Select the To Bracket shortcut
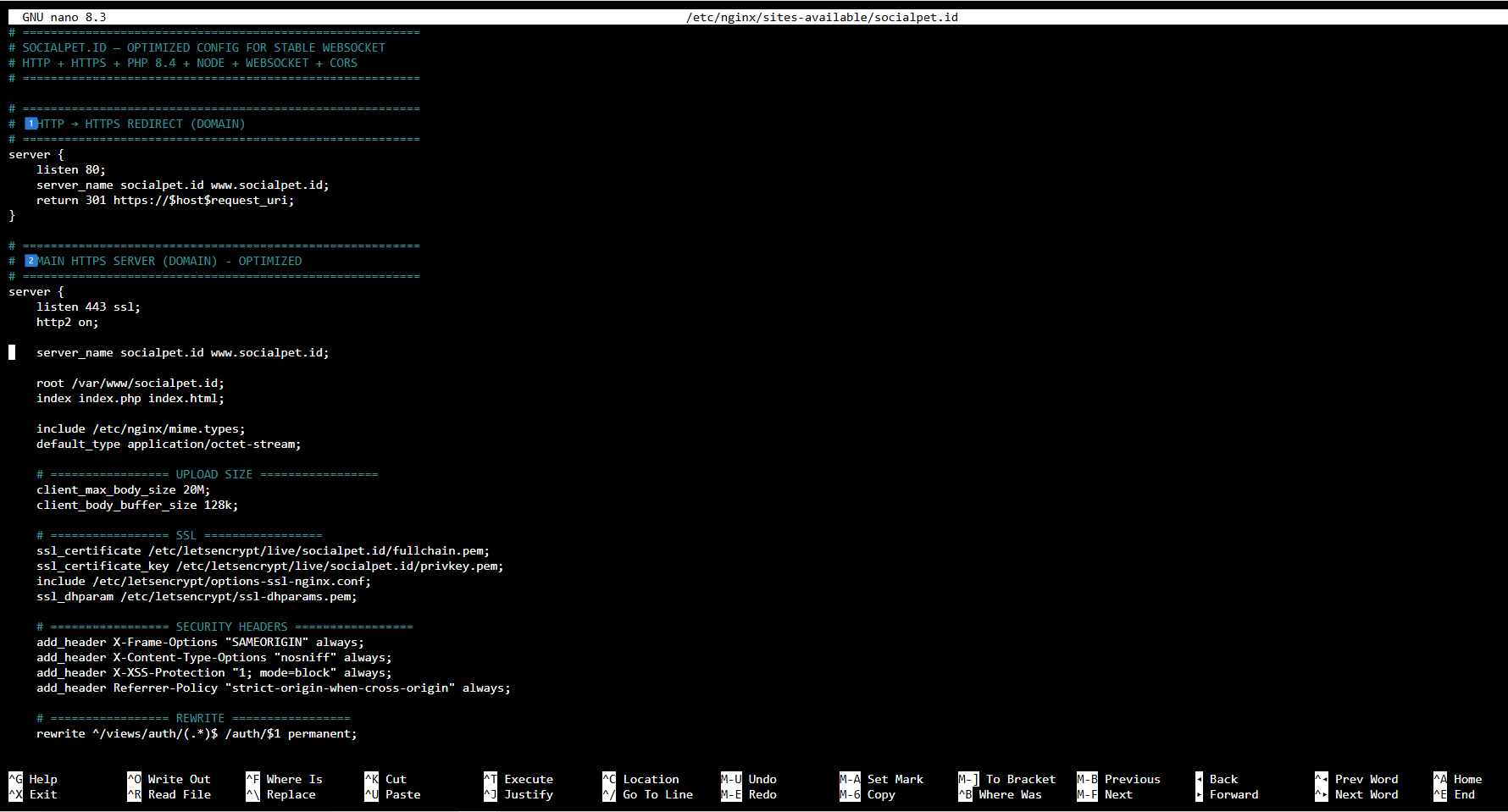This screenshot has width=1508, height=812. tap(1007, 779)
